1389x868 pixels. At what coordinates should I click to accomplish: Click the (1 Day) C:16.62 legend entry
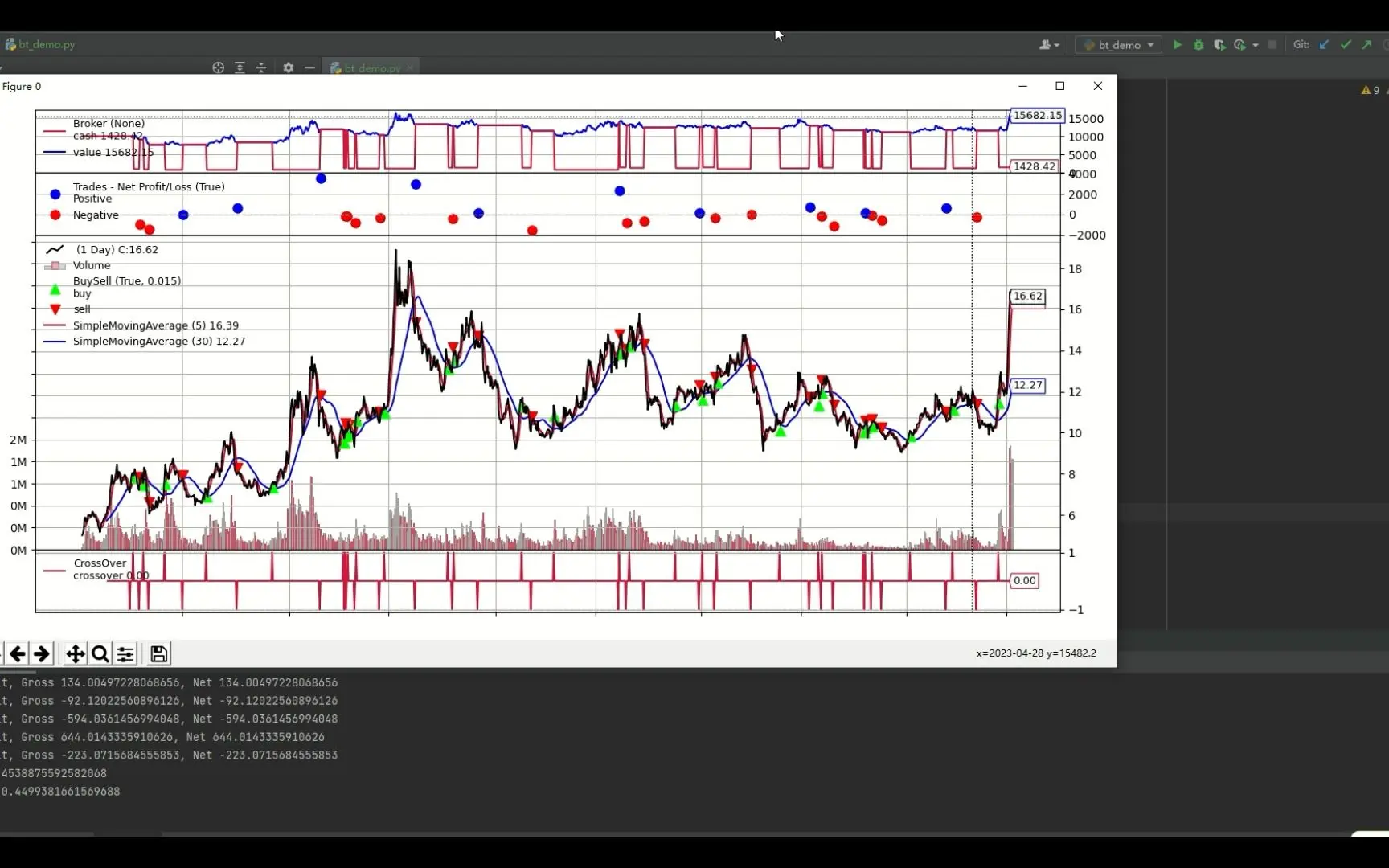tap(117, 250)
